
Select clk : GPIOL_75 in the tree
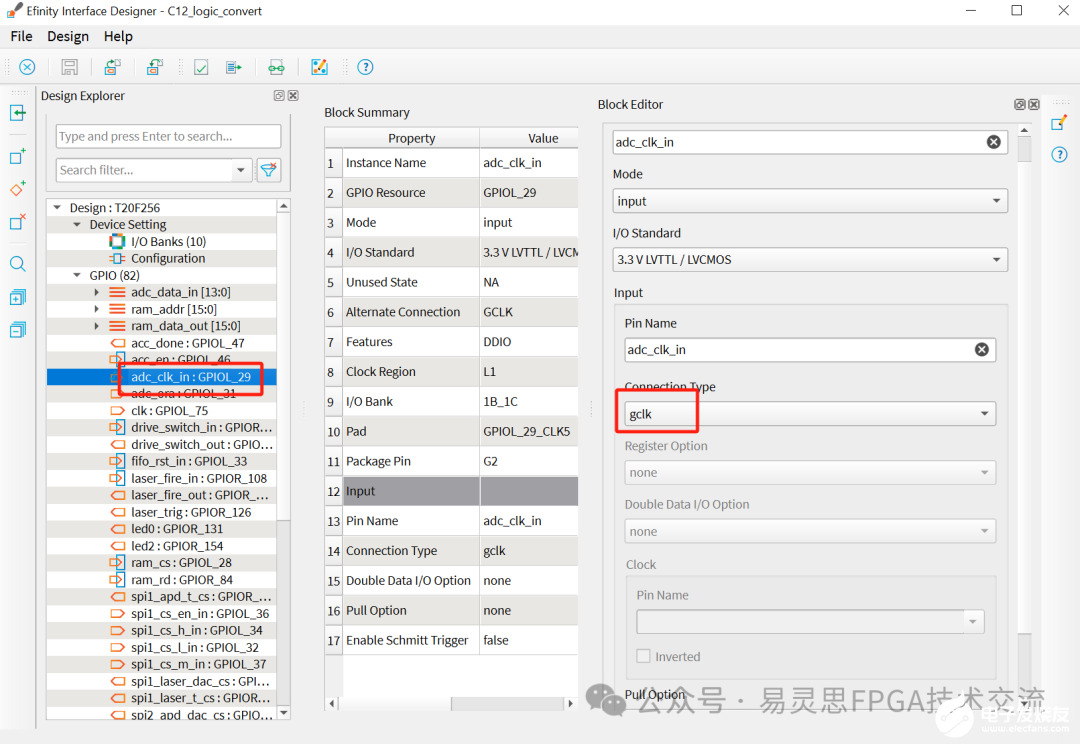(x=169, y=410)
